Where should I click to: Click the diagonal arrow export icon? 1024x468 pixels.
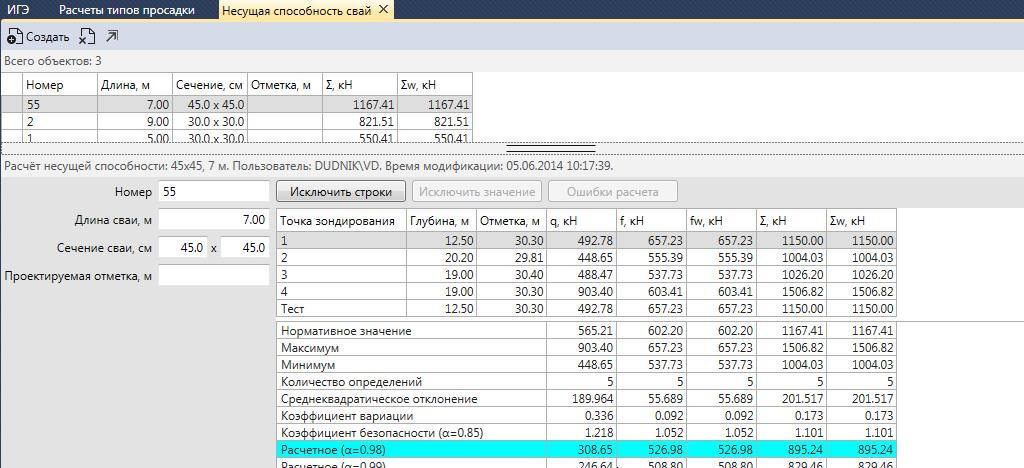point(112,37)
